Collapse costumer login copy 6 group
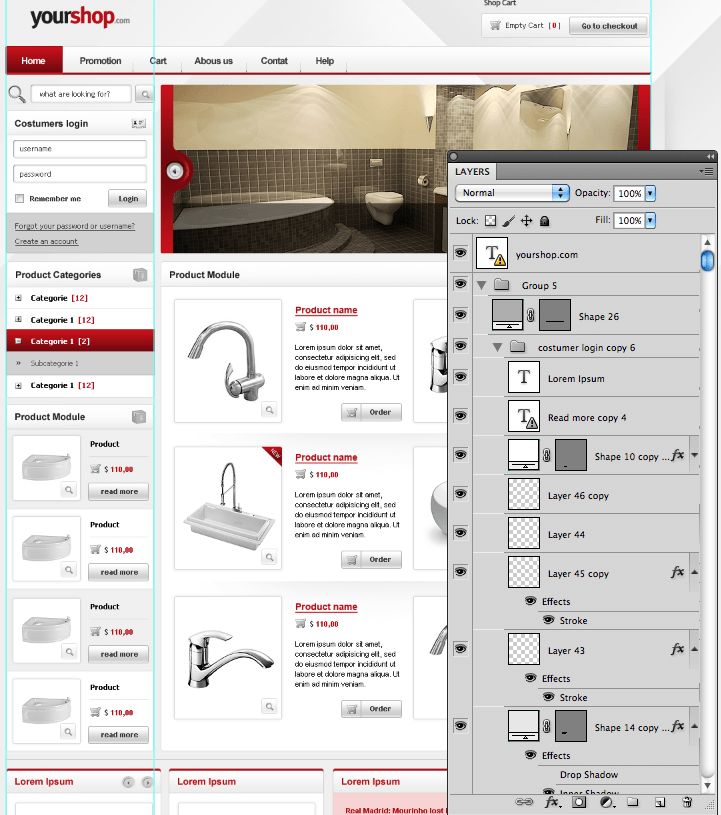The width and height of the screenshot is (721, 815). coord(497,347)
